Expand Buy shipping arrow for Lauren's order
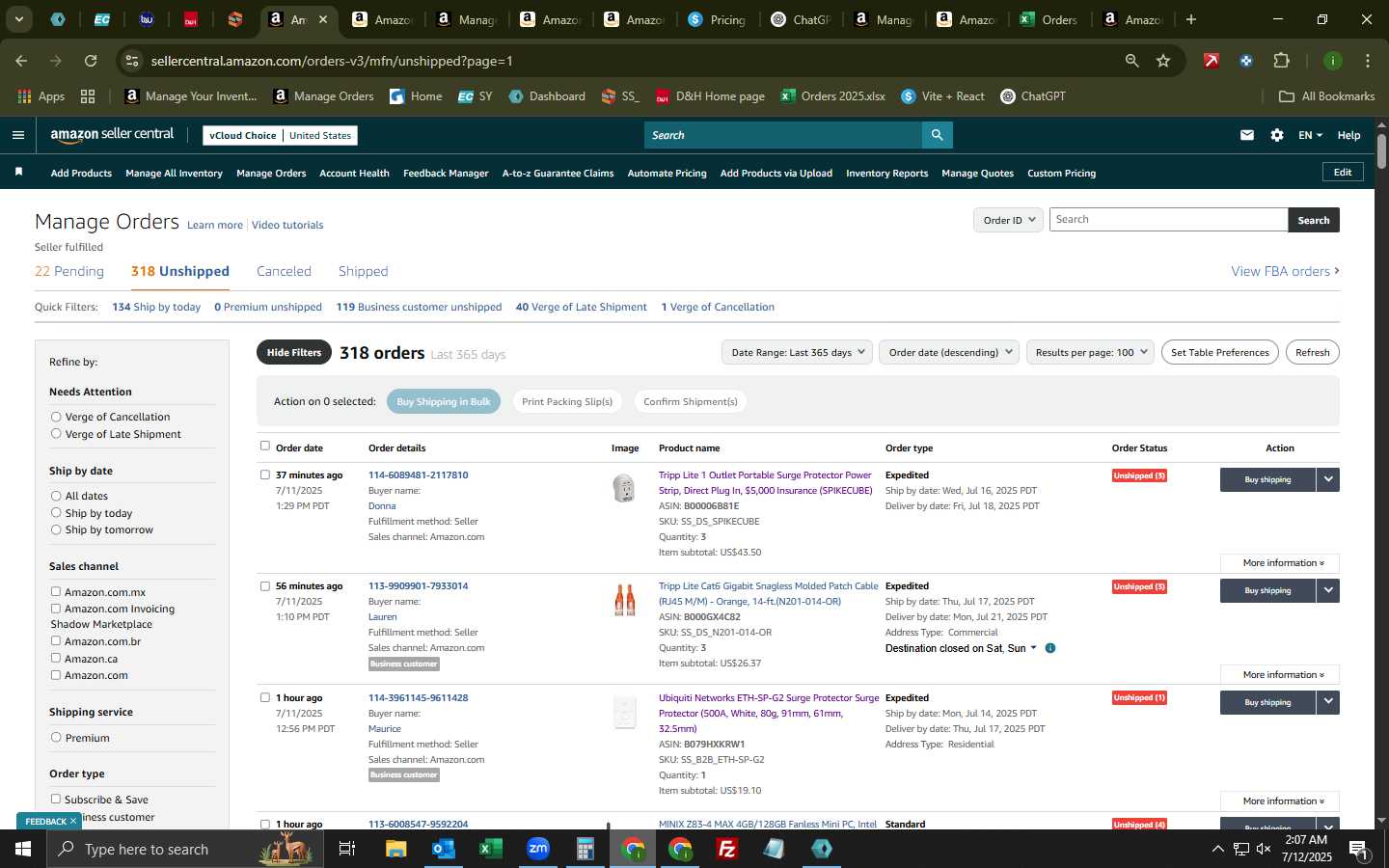Screen dimensions: 1389x868 pos(1328,590)
